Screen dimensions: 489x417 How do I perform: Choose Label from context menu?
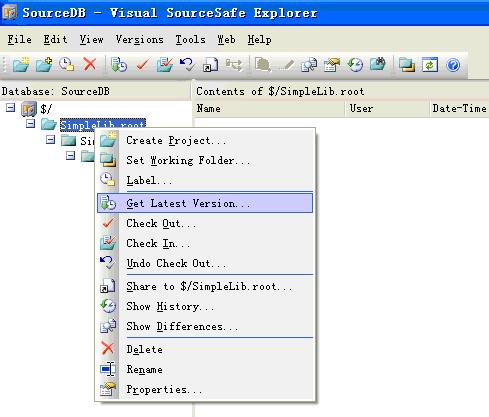[x=205, y=180]
